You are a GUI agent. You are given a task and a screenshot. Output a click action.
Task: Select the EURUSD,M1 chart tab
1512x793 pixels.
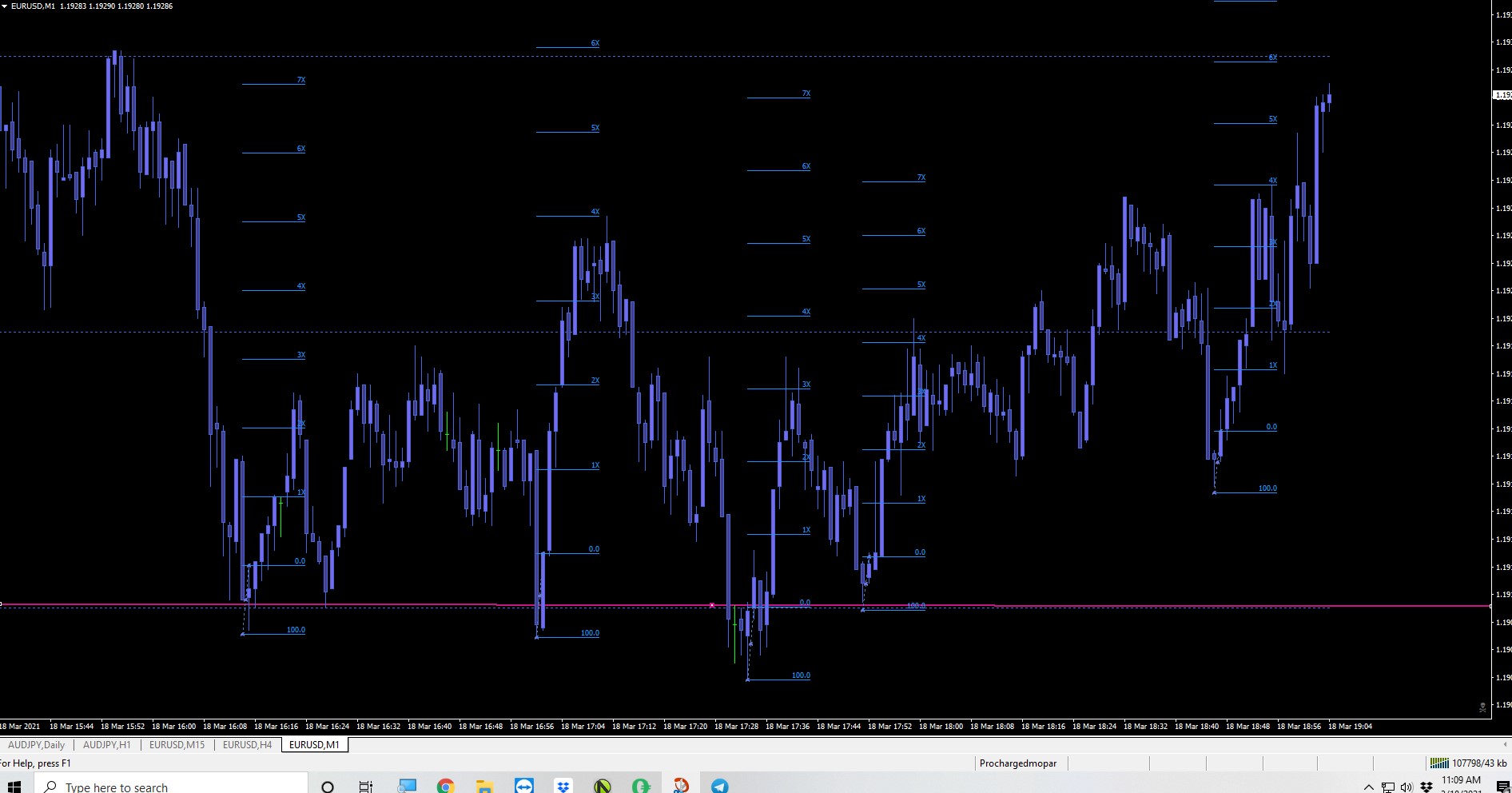(x=315, y=745)
